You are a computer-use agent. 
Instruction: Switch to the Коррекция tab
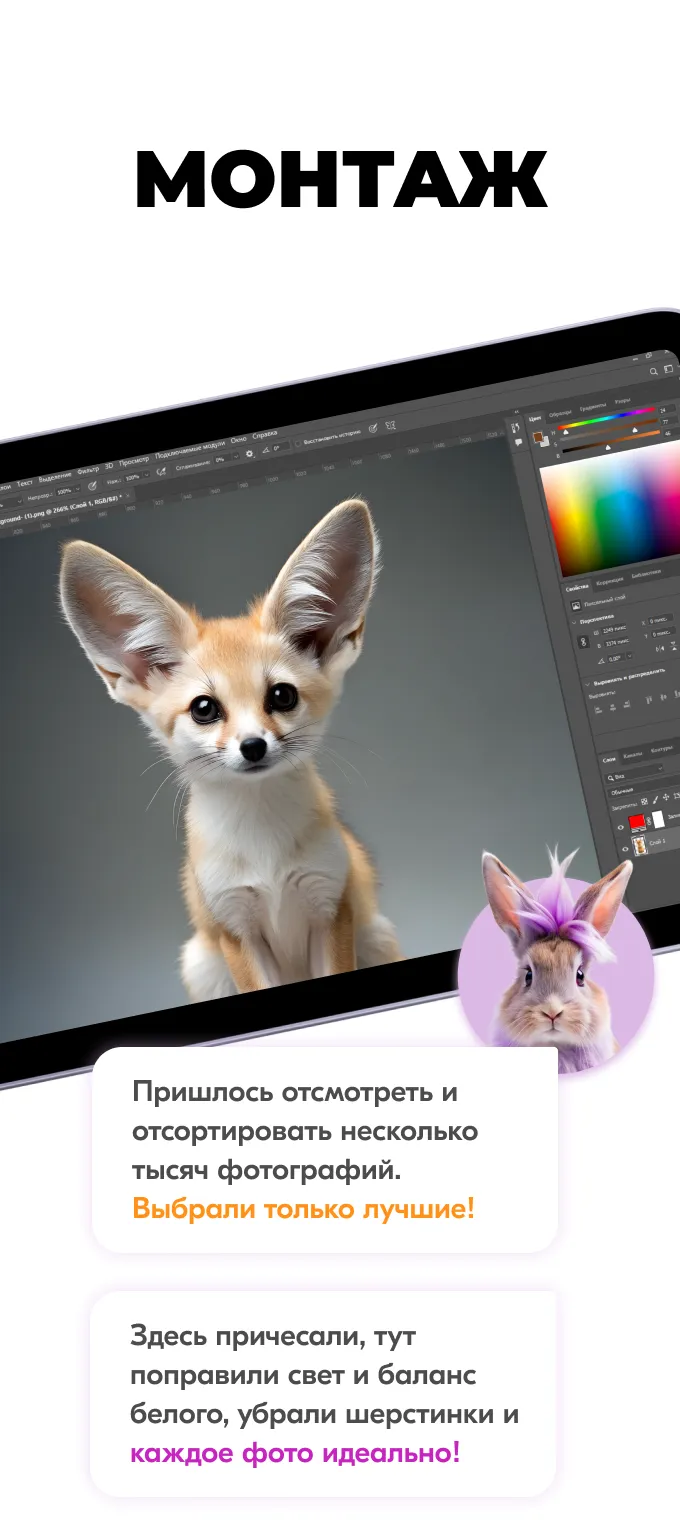[x=610, y=580]
